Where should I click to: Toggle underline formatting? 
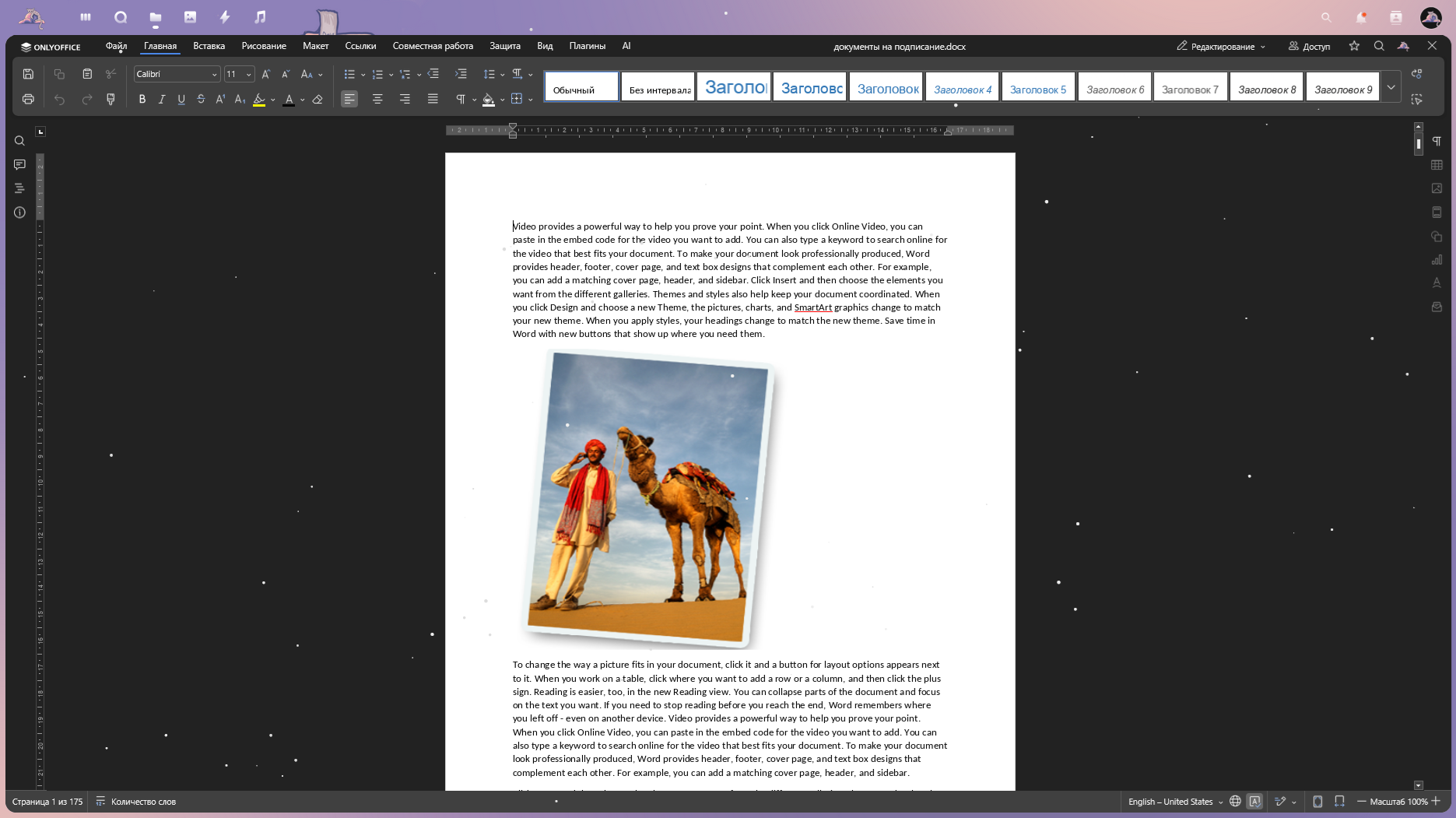pos(181,99)
